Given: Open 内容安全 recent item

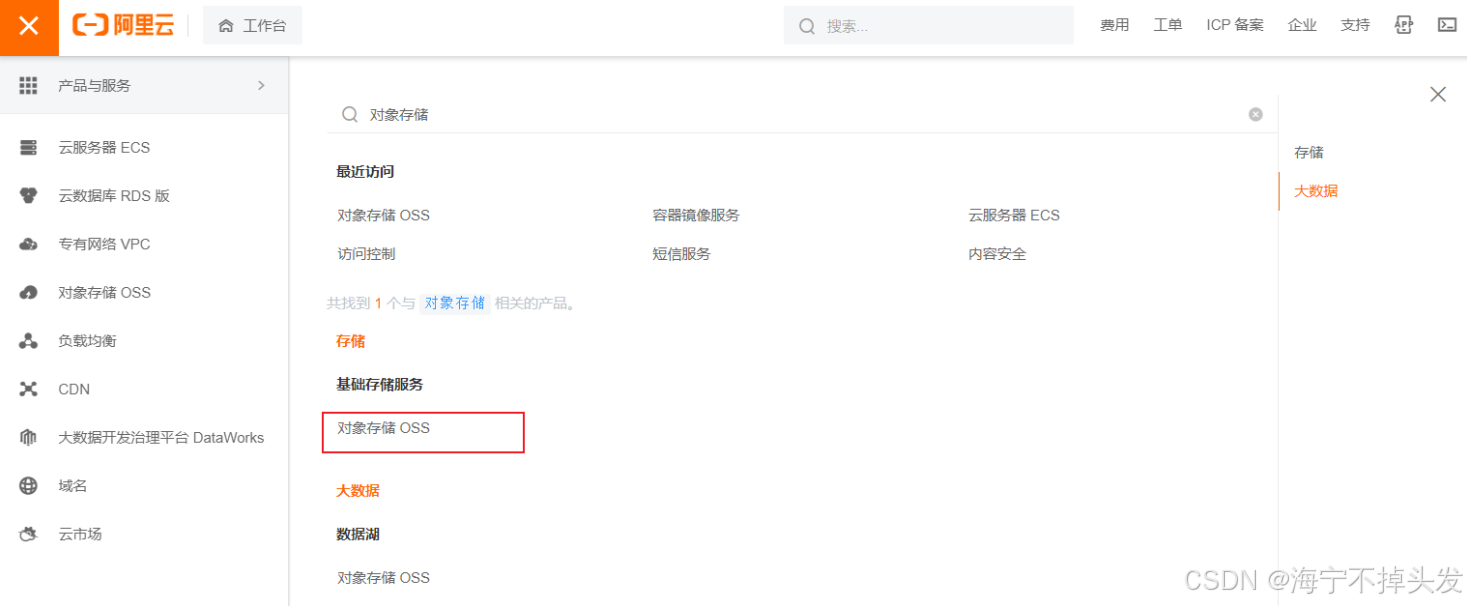Looking at the screenshot, I should [997, 254].
